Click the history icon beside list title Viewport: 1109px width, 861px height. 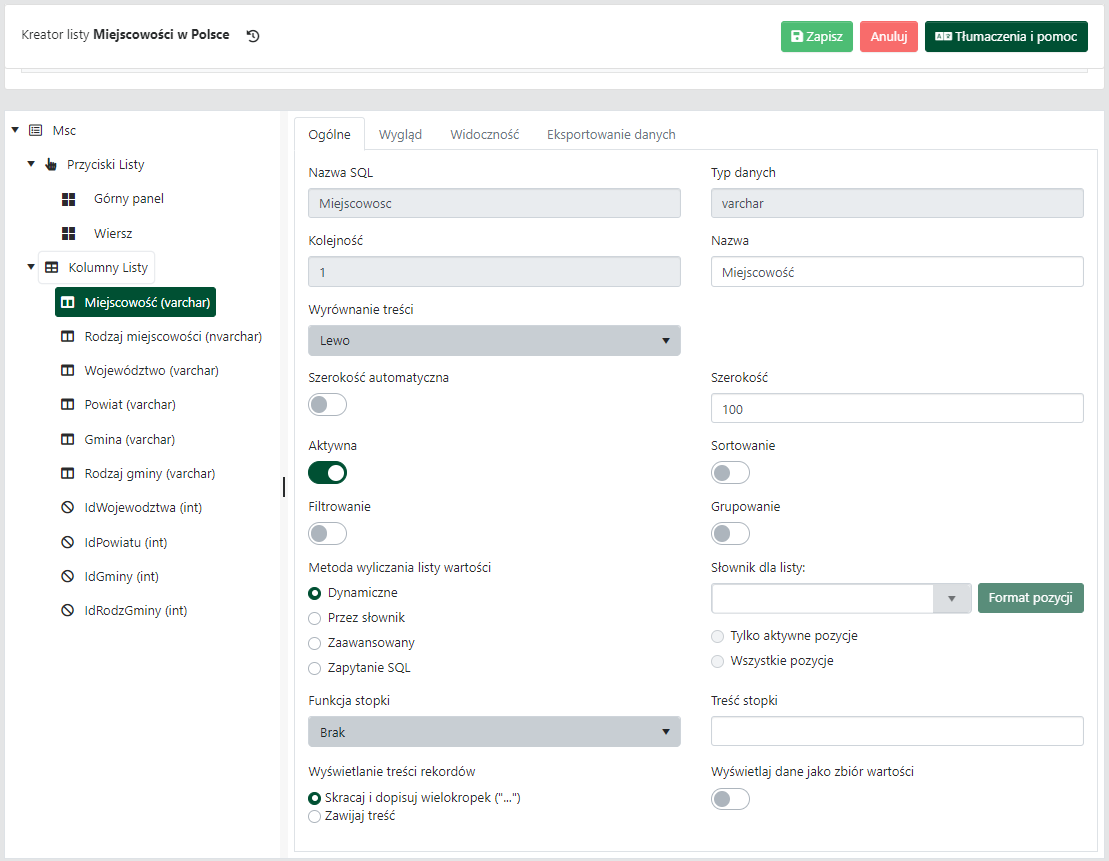coord(253,36)
